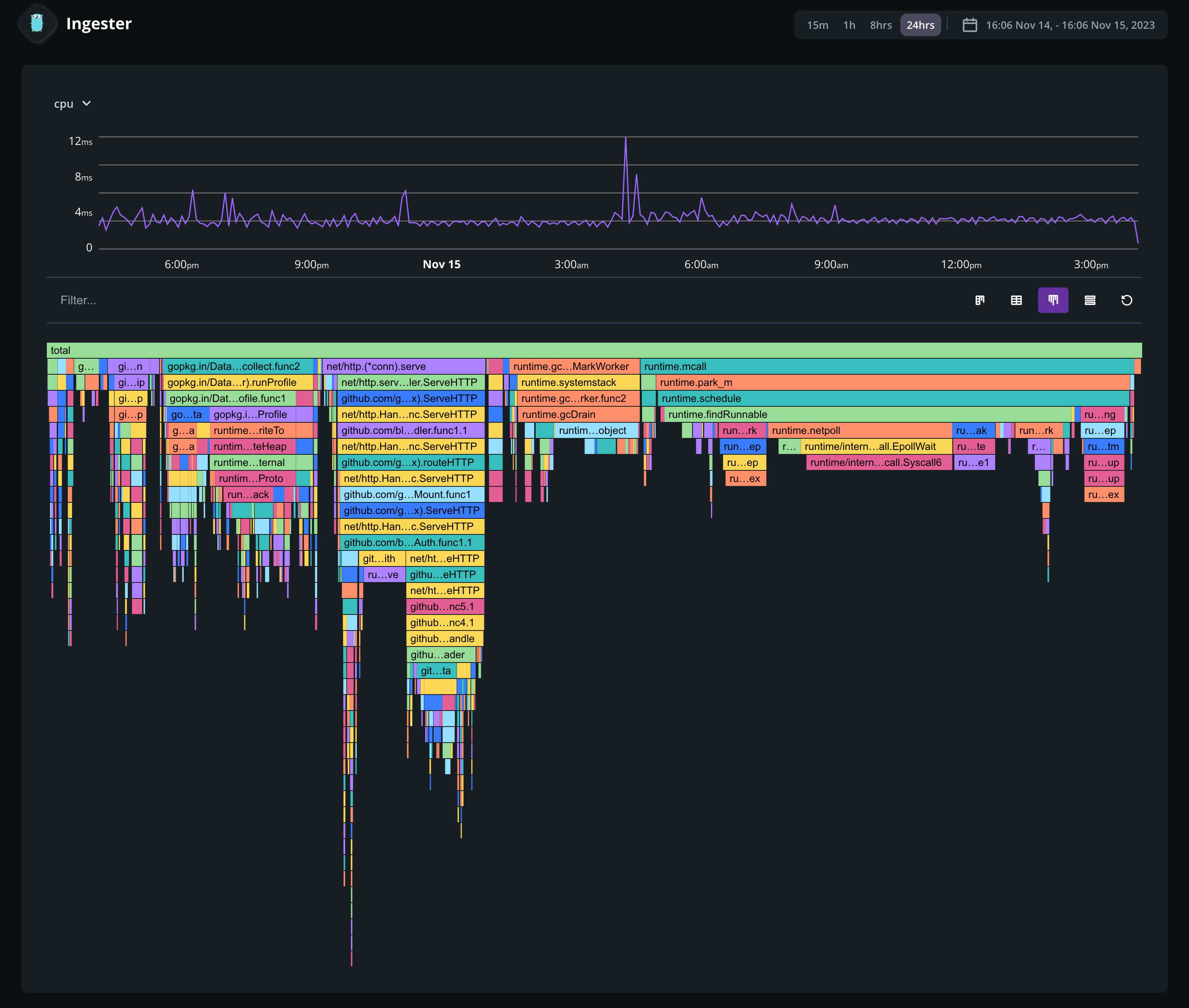The width and height of the screenshot is (1189, 1008).
Task: Open the calendar date picker icon
Action: pyautogui.click(x=970, y=25)
